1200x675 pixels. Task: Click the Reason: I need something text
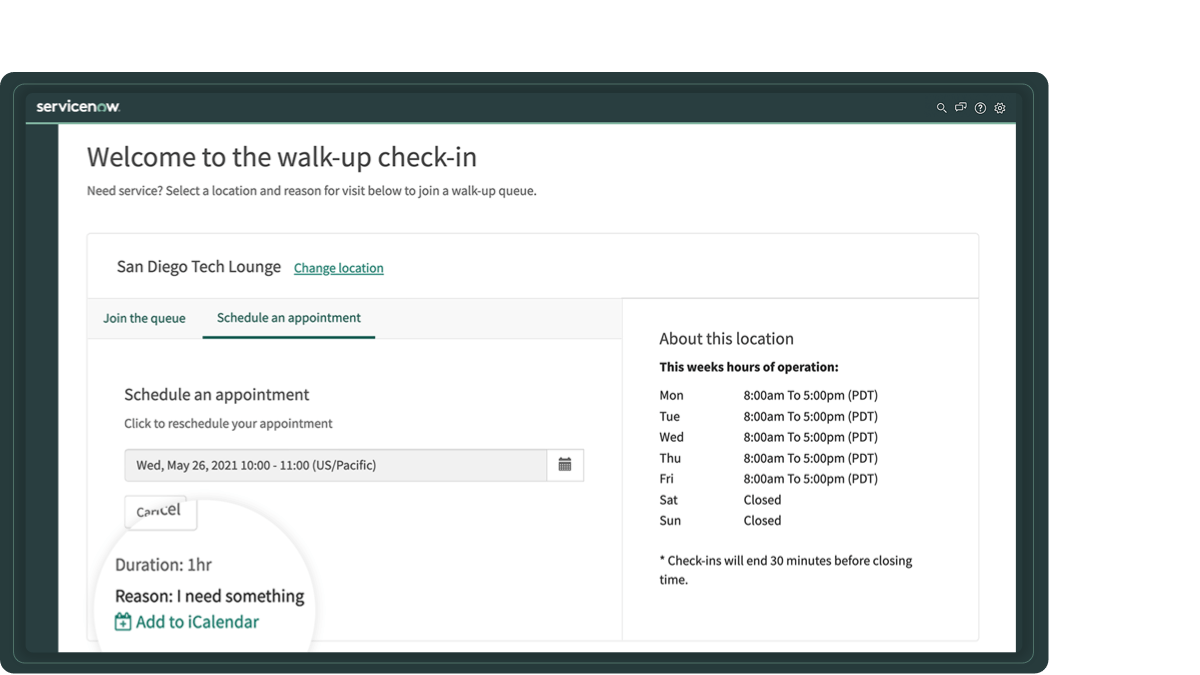click(x=207, y=595)
